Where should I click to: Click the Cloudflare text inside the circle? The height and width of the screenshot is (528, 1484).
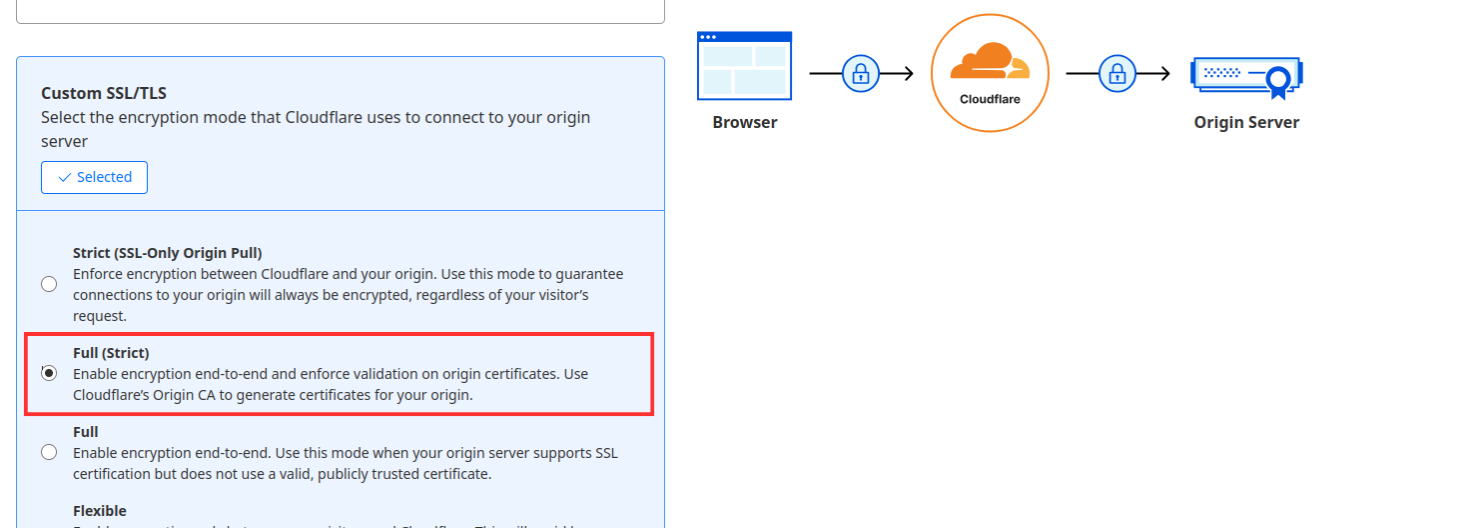coord(990,99)
